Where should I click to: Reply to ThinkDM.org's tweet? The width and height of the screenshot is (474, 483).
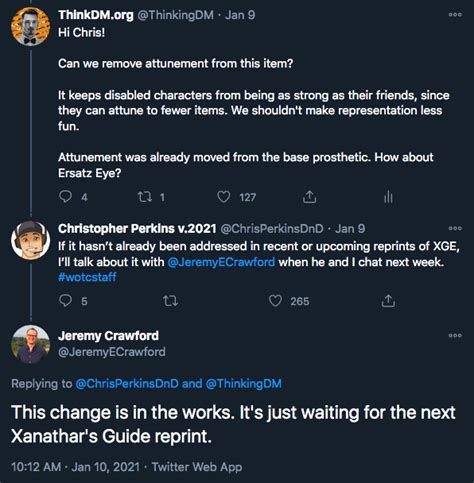(x=65, y=197)
